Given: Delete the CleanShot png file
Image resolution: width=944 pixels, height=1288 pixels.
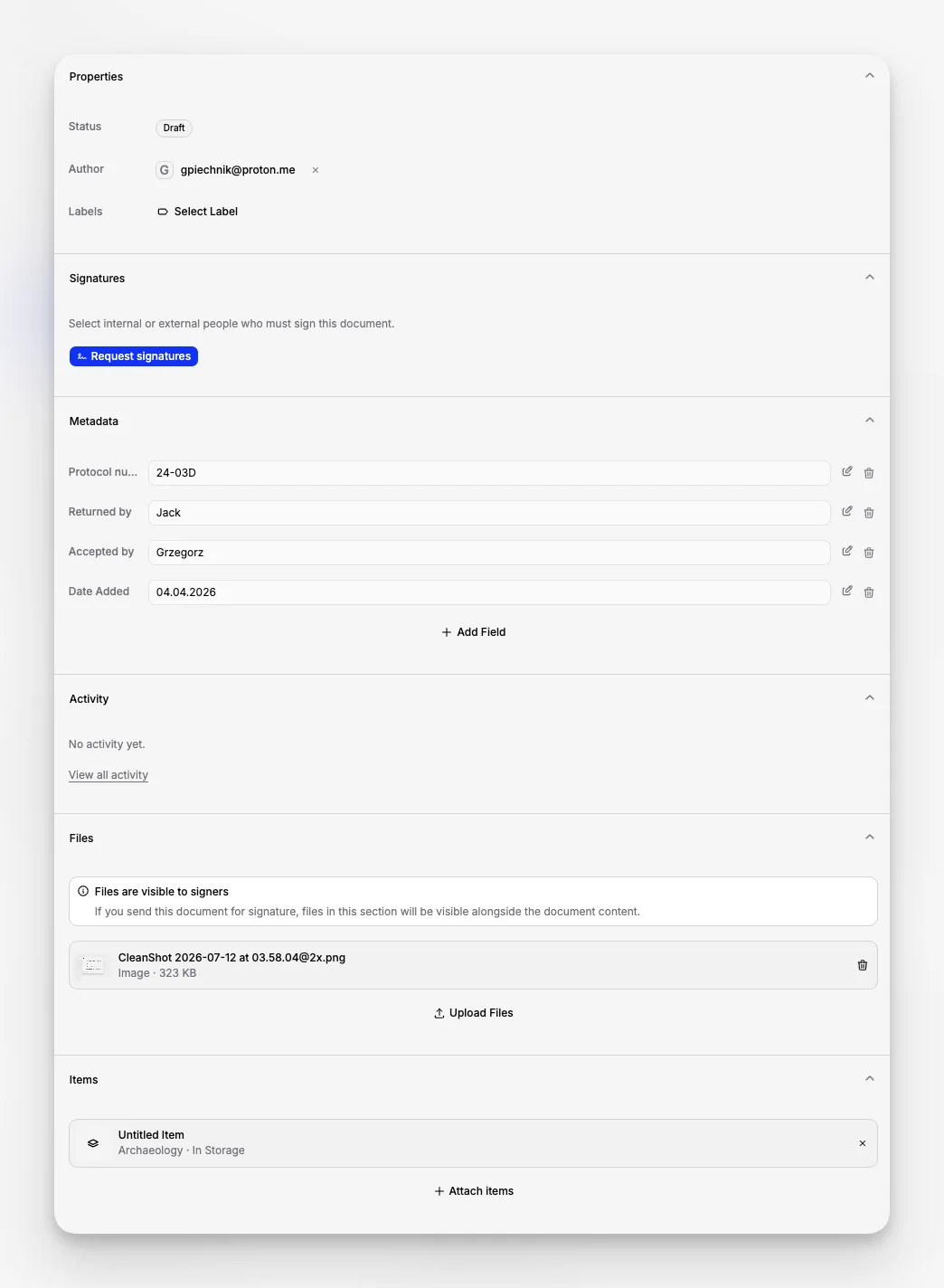Looking at the screenshot, I should pos(863,965).
